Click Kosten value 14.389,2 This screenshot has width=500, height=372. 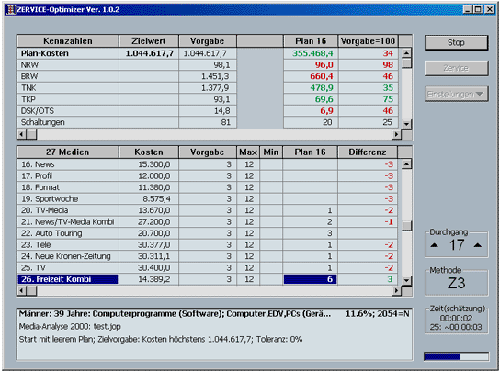[154, 279]
